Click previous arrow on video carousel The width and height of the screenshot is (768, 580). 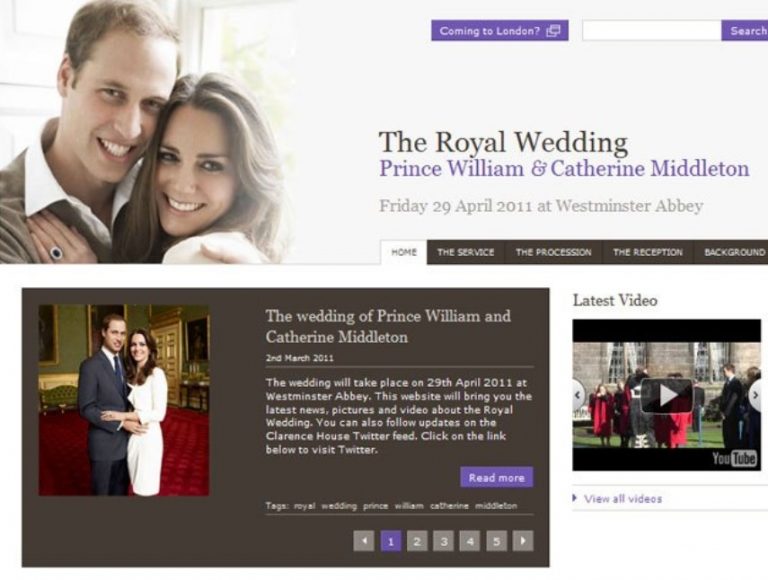coord(578,395)
